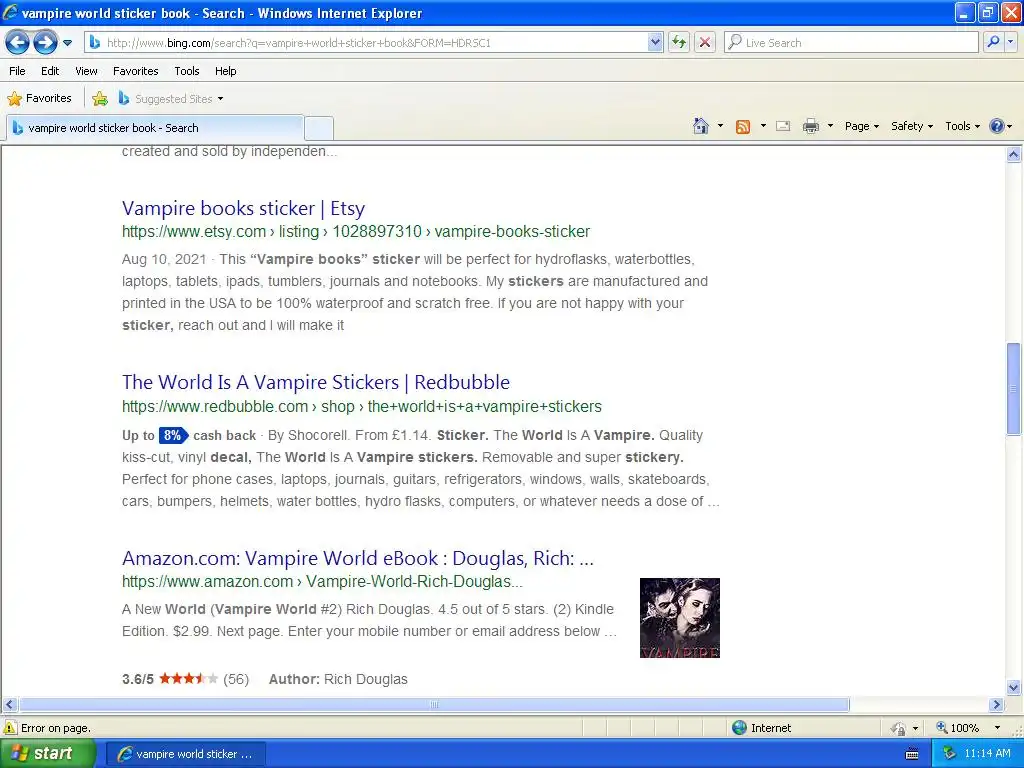Viewport: 1024px width, 768px height.
Task: Click the vampire world sticker taskbar button
Action: click(185, 754)
